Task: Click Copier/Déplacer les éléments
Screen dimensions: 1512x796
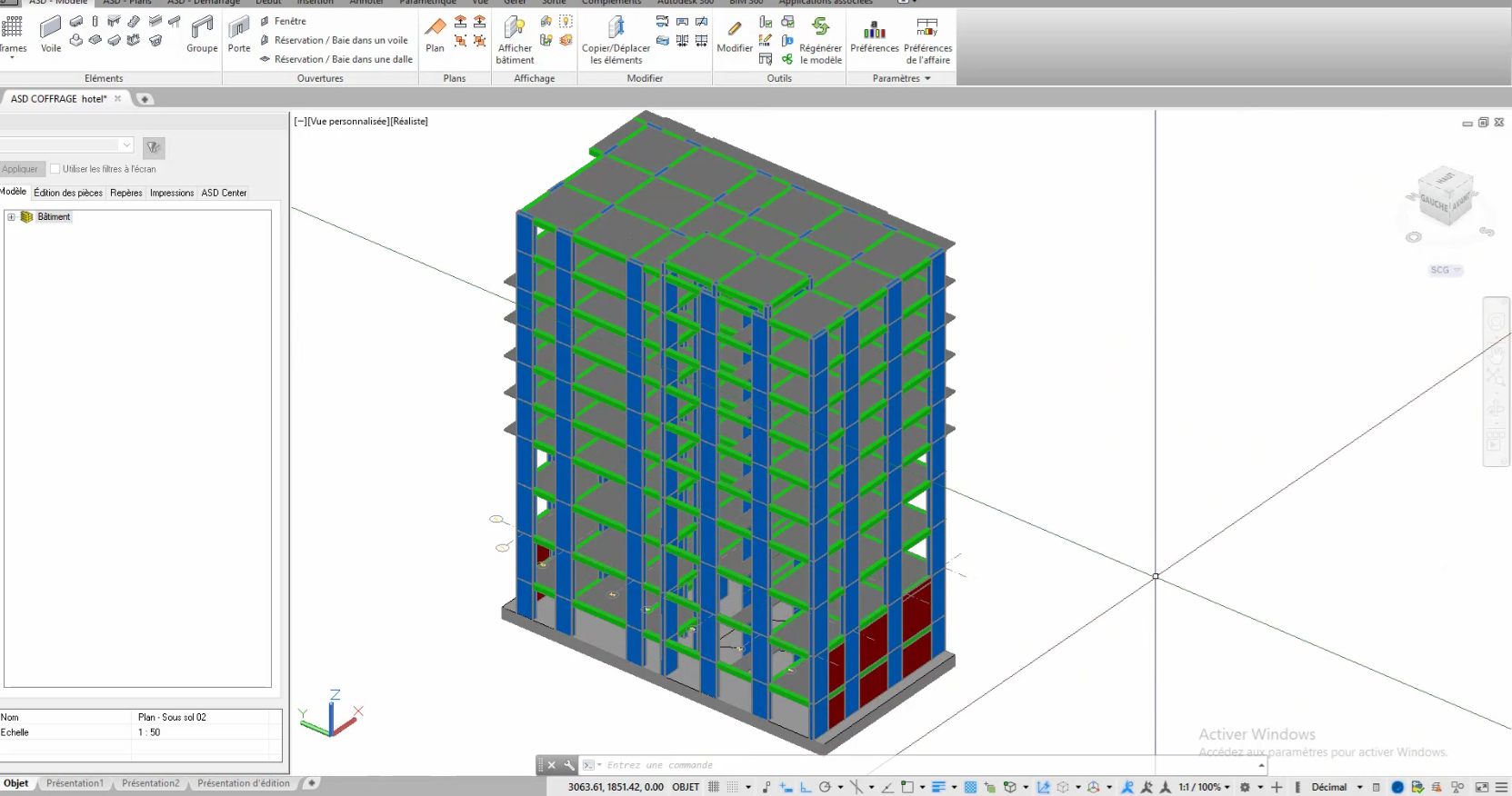Action: (x=616, y=40)
